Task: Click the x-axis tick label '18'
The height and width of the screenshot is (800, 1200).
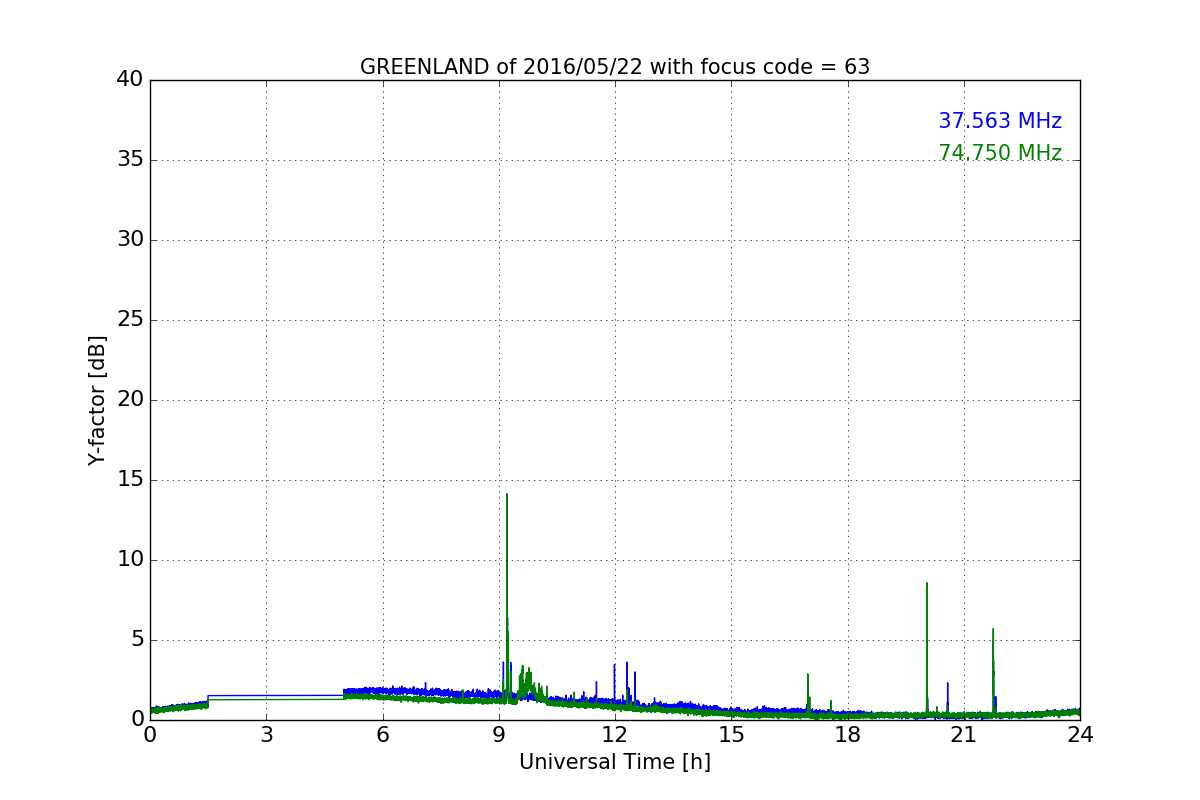Action: pyautogui.click(x=847, y=735)
